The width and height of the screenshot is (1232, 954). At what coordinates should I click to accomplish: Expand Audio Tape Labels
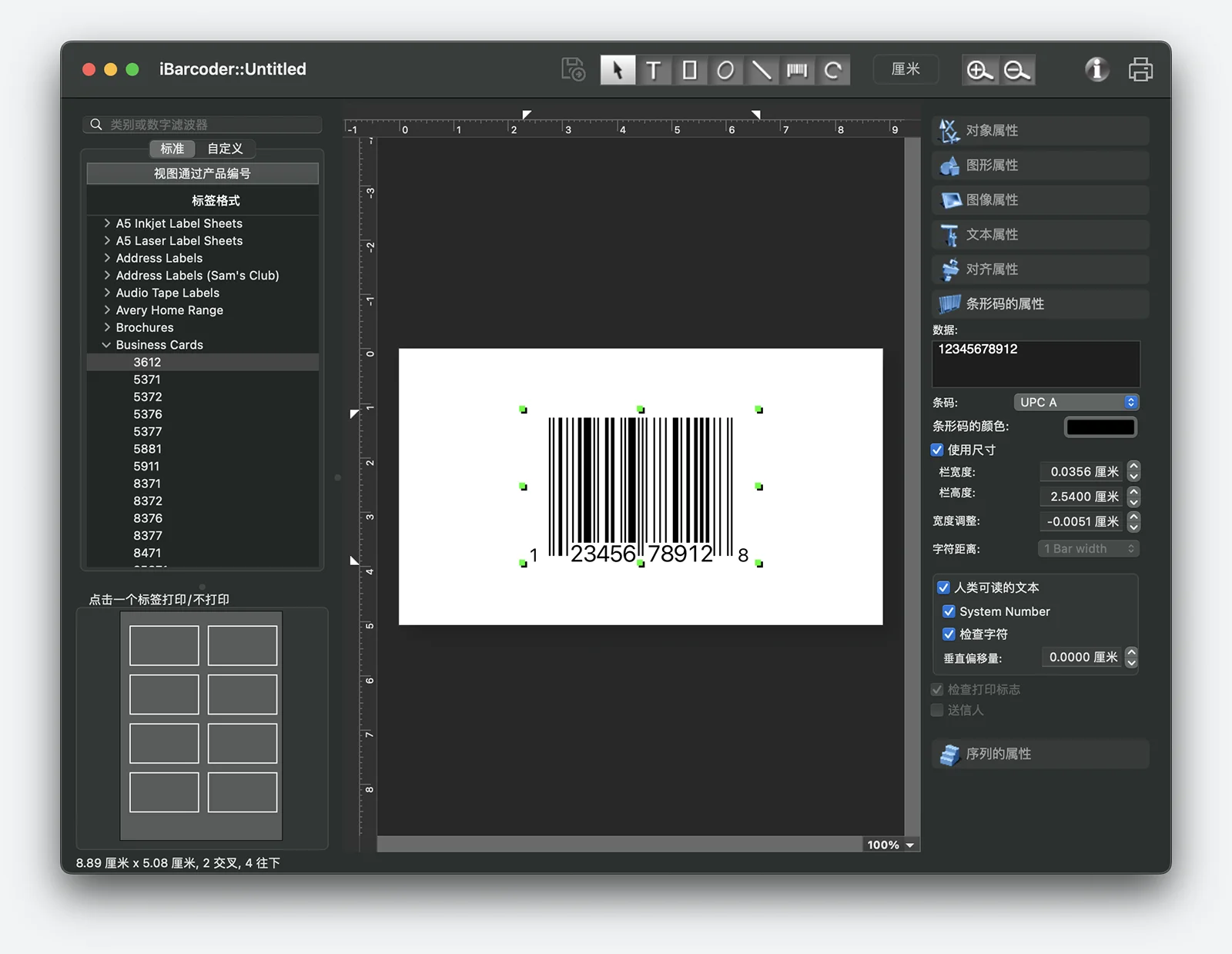pyautogui.click(x=107, y=293)
